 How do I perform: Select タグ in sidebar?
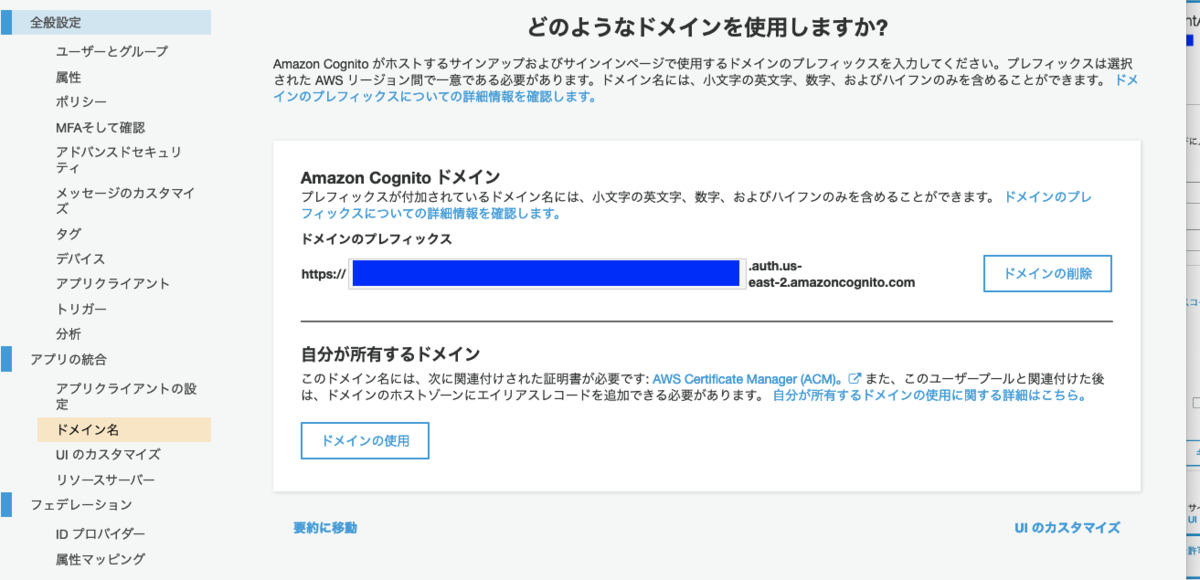pyautogui.click(x=69, y=234)
